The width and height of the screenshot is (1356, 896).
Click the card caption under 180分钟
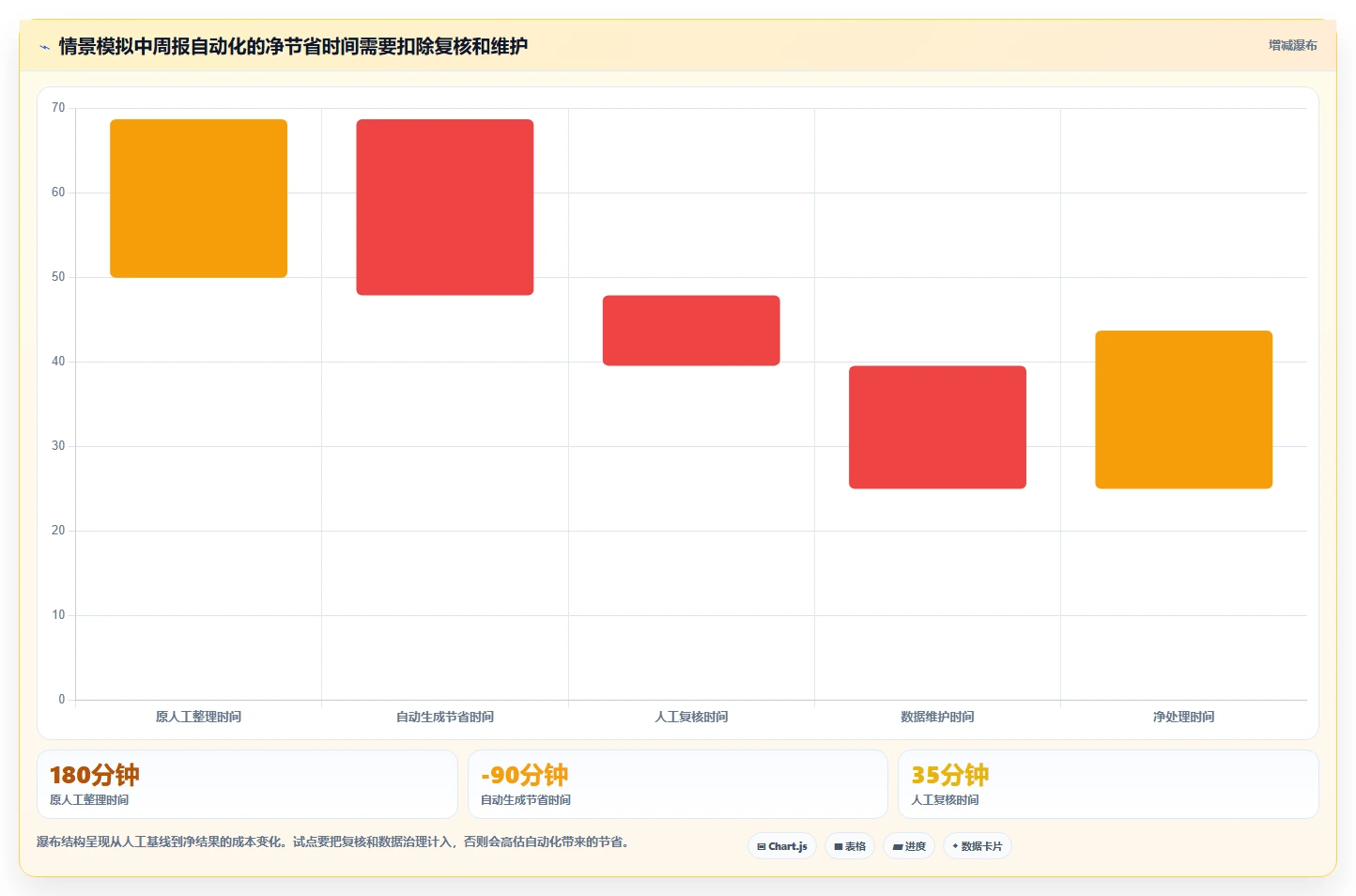click(89, 800)
